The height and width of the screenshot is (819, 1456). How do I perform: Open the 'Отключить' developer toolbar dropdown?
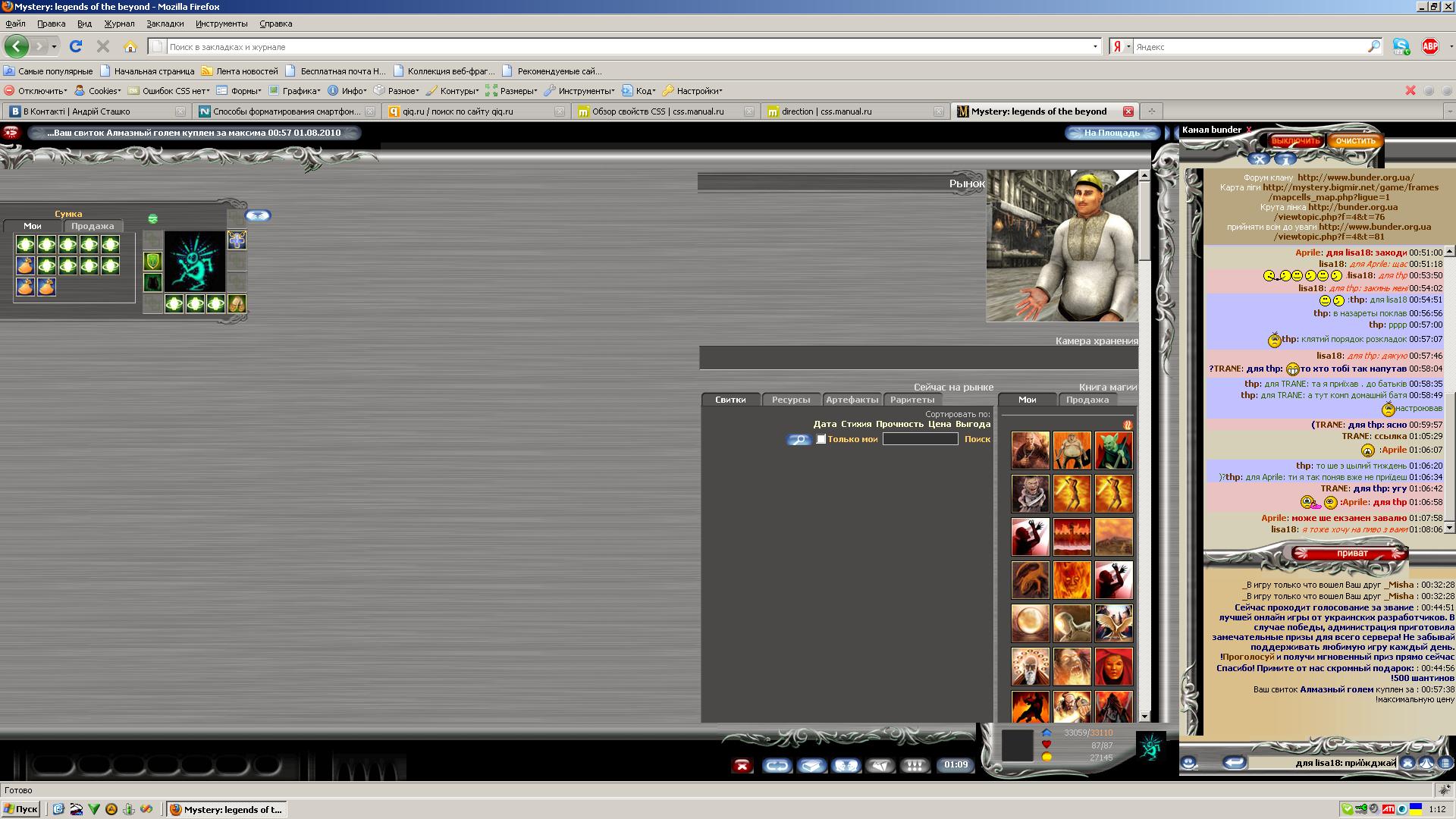pos(36,91)
